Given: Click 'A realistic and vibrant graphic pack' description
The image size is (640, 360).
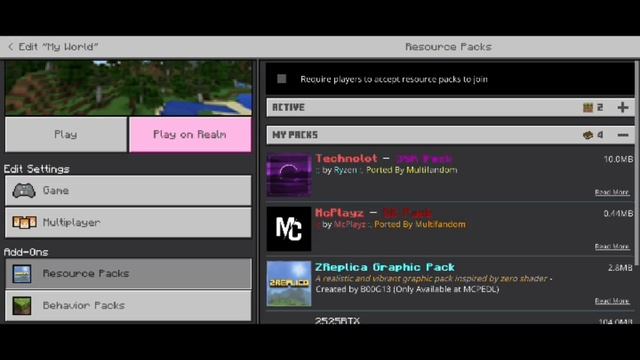Looking at the screenshot, I should coord(433,278).
